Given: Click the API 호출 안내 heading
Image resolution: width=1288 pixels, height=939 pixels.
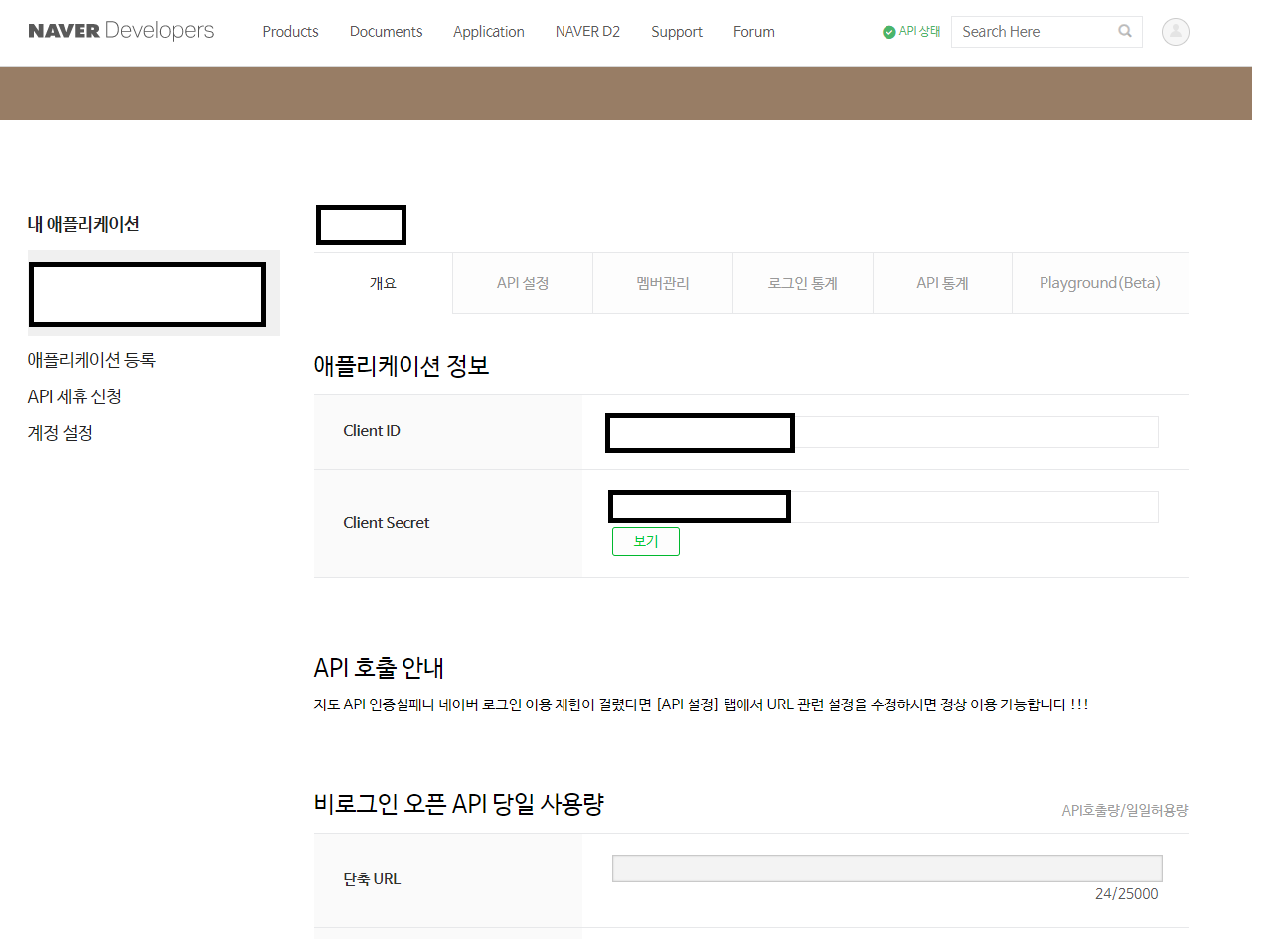Looking at the screenshot, I should tap(379, 668).
